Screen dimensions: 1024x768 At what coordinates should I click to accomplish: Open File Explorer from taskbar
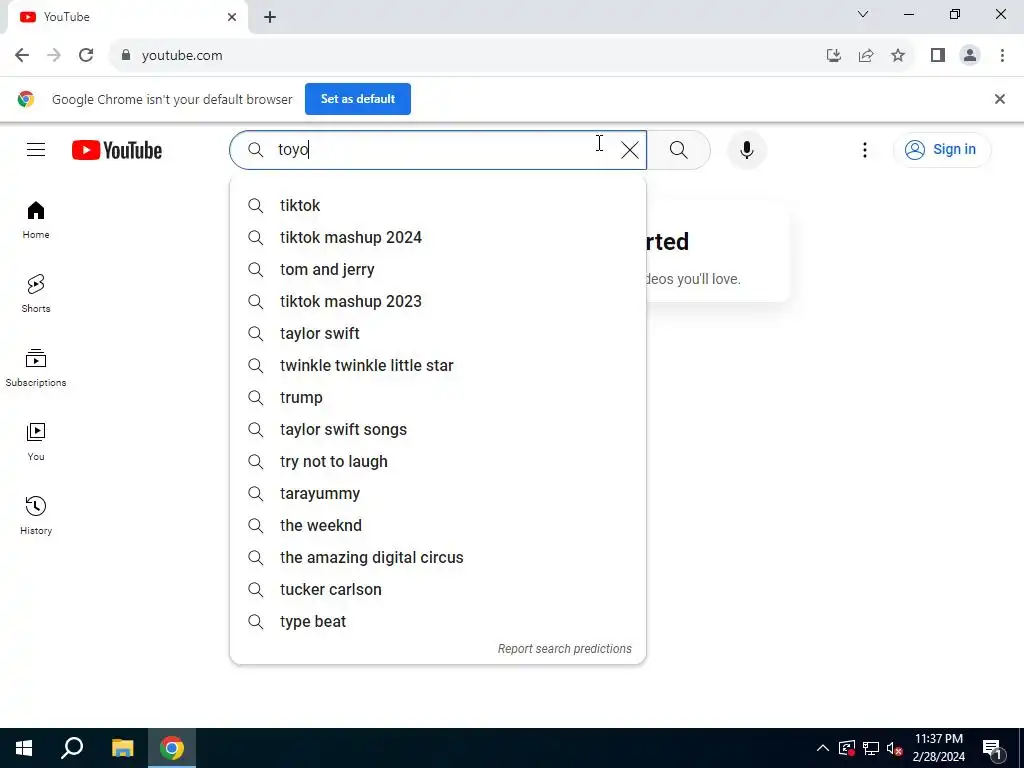[122, 748]
